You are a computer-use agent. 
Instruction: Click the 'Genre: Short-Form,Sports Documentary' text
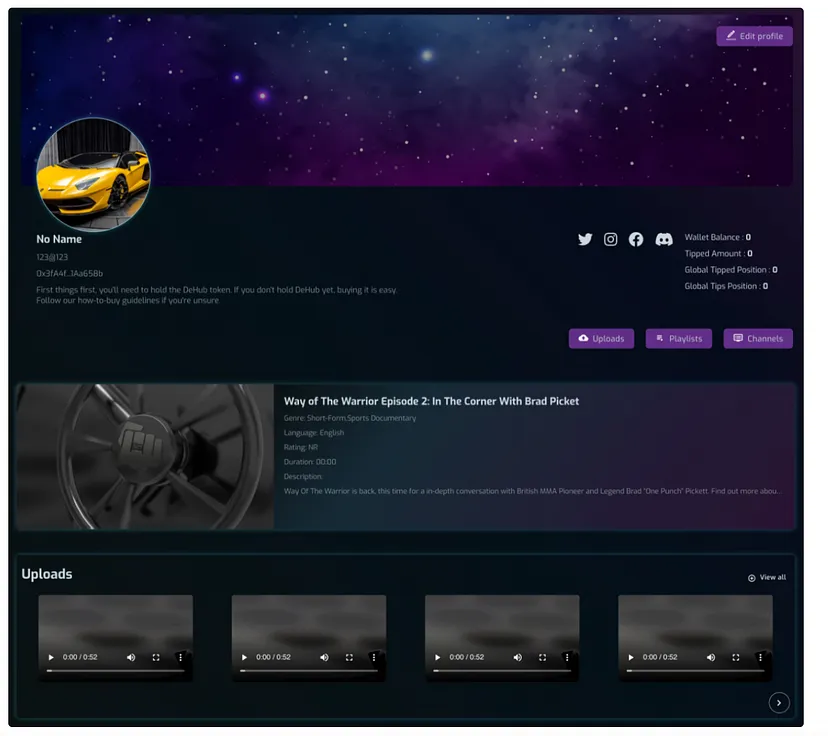350,418
